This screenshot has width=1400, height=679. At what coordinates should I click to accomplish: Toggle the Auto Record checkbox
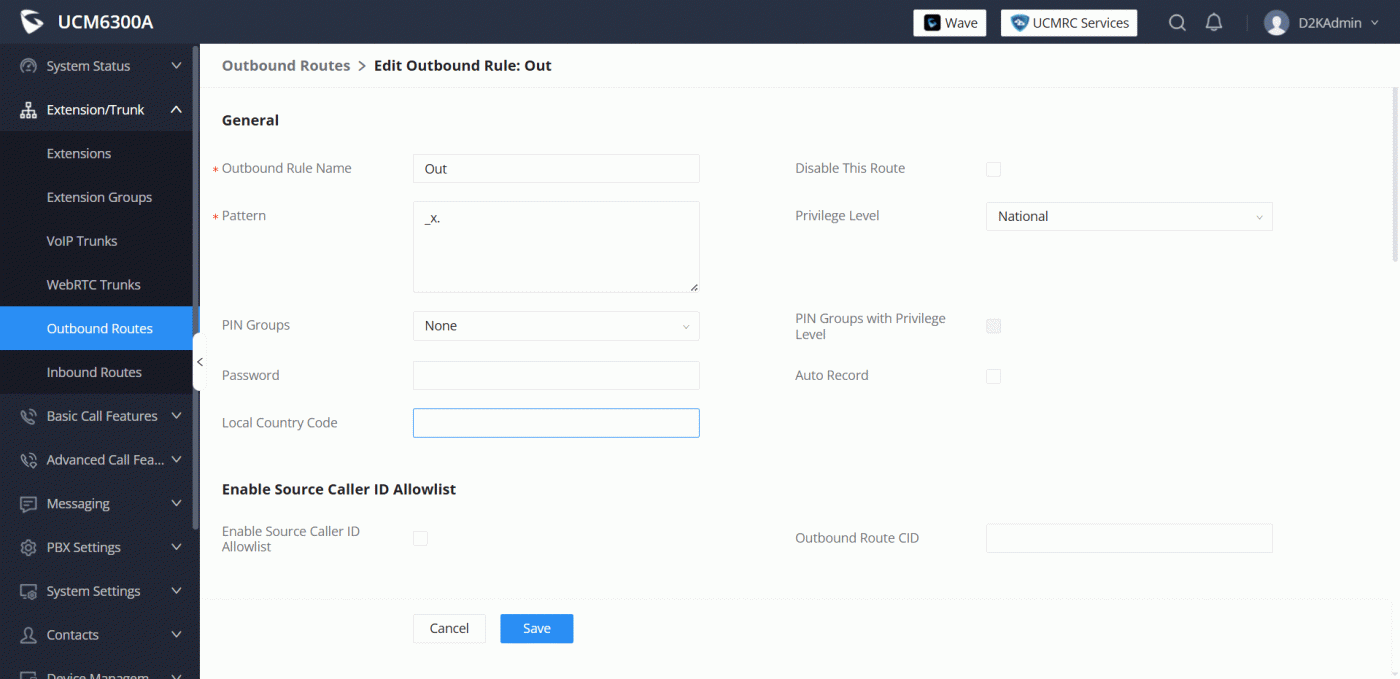(x=993, y=376)
